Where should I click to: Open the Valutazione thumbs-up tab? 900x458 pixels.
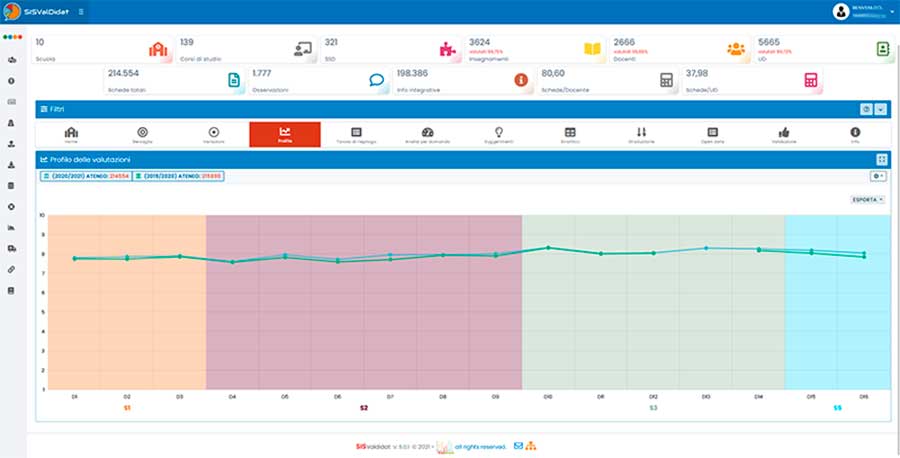coord(783,135)
